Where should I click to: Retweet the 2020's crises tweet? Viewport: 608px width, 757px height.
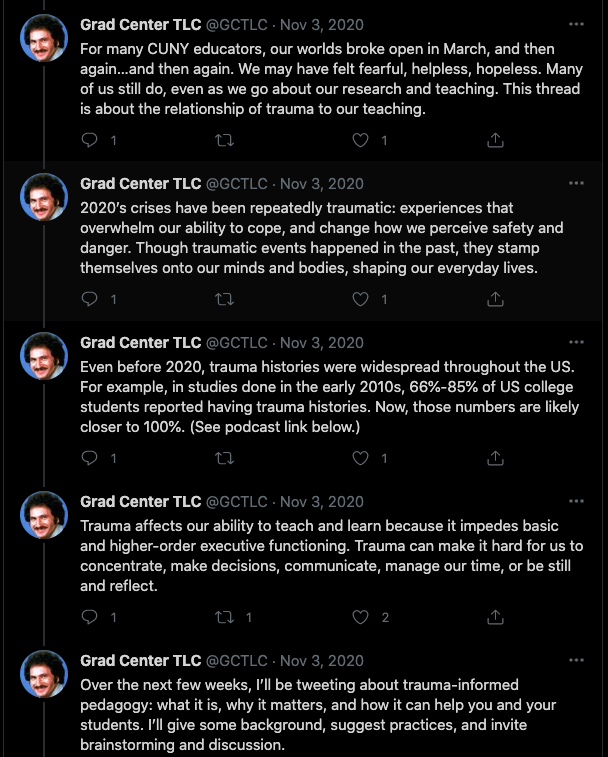click(x=225, y=299)
